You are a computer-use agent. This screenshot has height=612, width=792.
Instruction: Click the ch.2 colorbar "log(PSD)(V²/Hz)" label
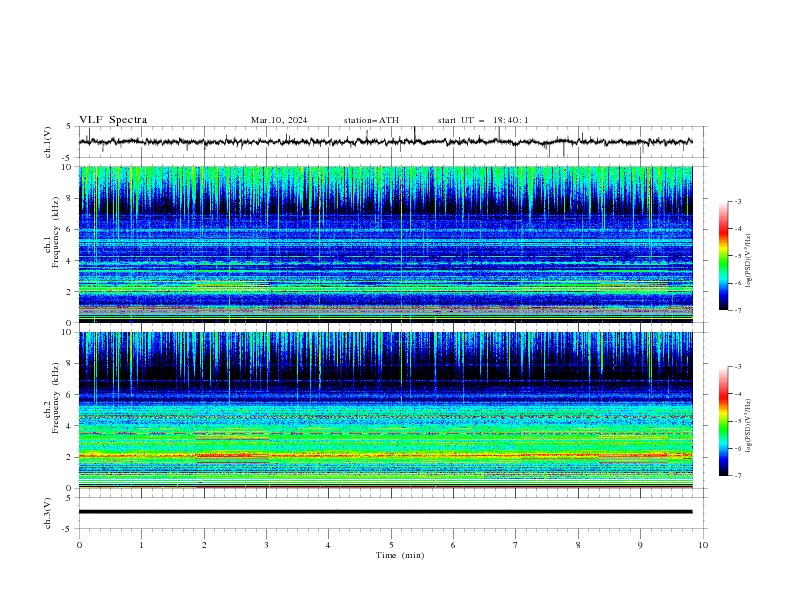click(x=749, y=425)
